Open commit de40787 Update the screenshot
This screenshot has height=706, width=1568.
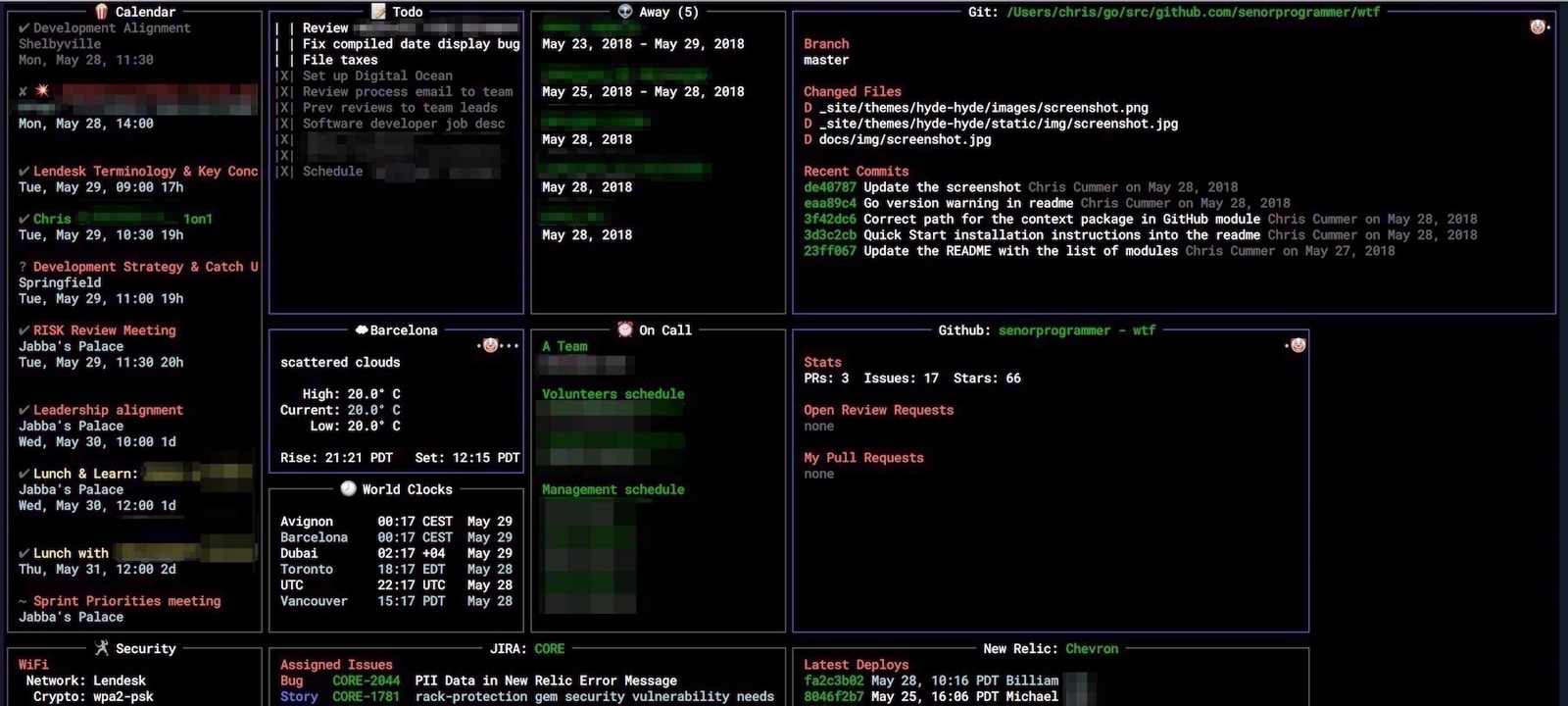click(x=1020, y=187)
